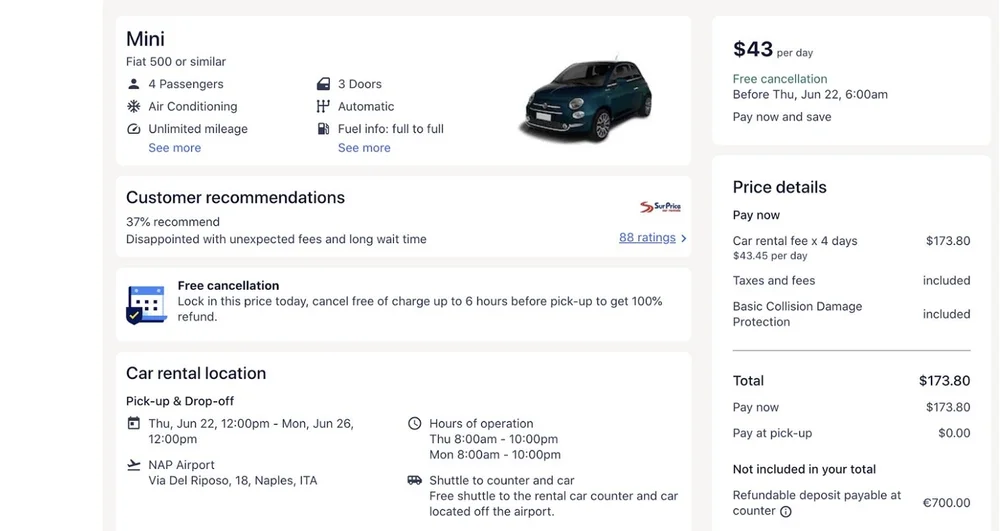Click the passengers person icon
Screen dimensions: 1000x531
click(x=134, y=84)
